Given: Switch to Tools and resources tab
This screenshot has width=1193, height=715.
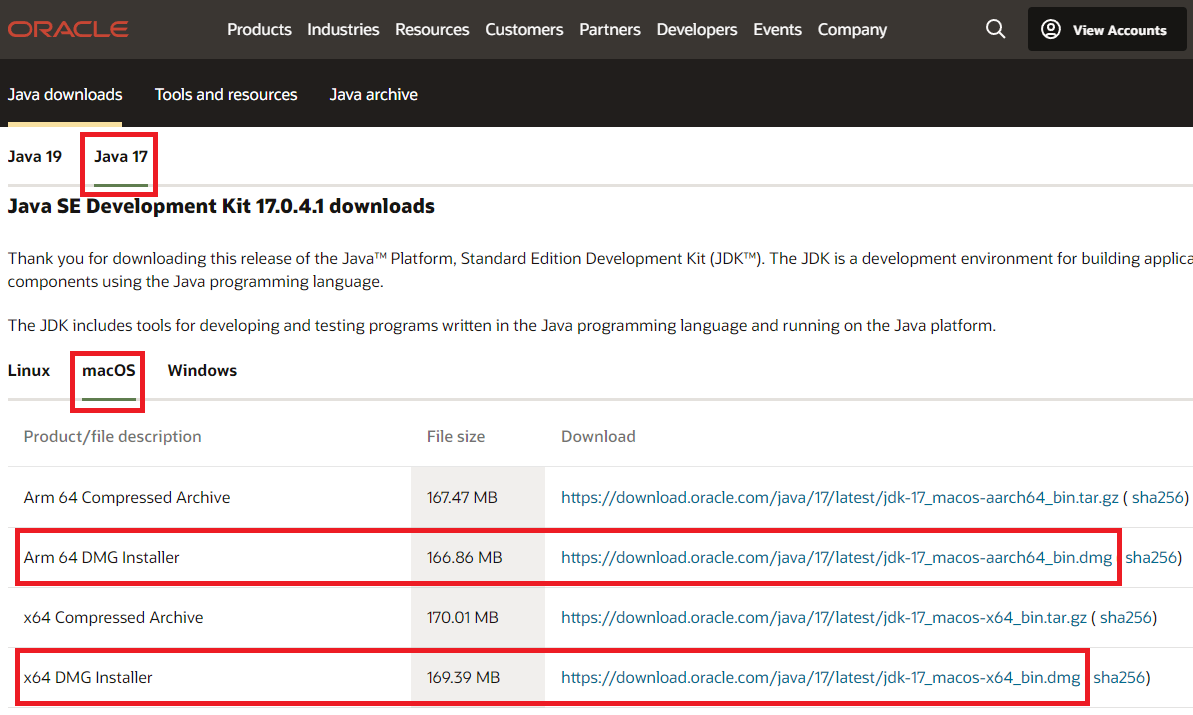Looking at the screenshot, I should (226, 94).
